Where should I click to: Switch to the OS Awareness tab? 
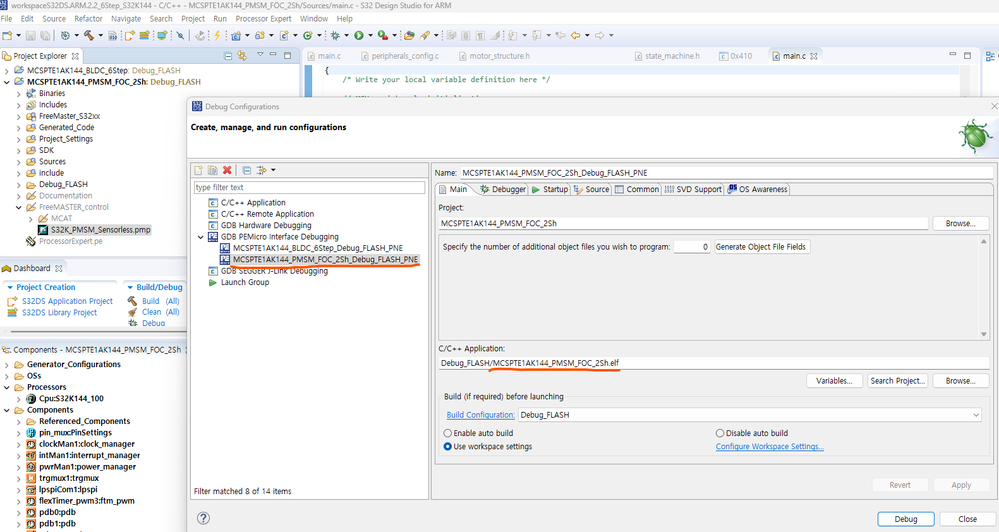coord(758,189)
